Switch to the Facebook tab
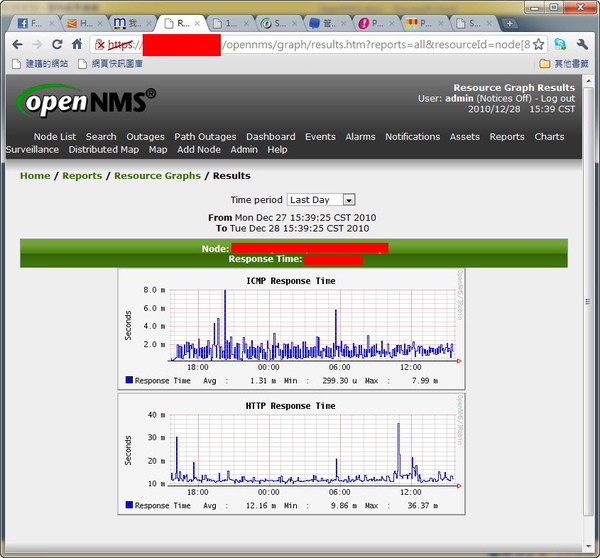Image resolution: width=600 pixels, height=558 pixels. (x=34, y=23)
